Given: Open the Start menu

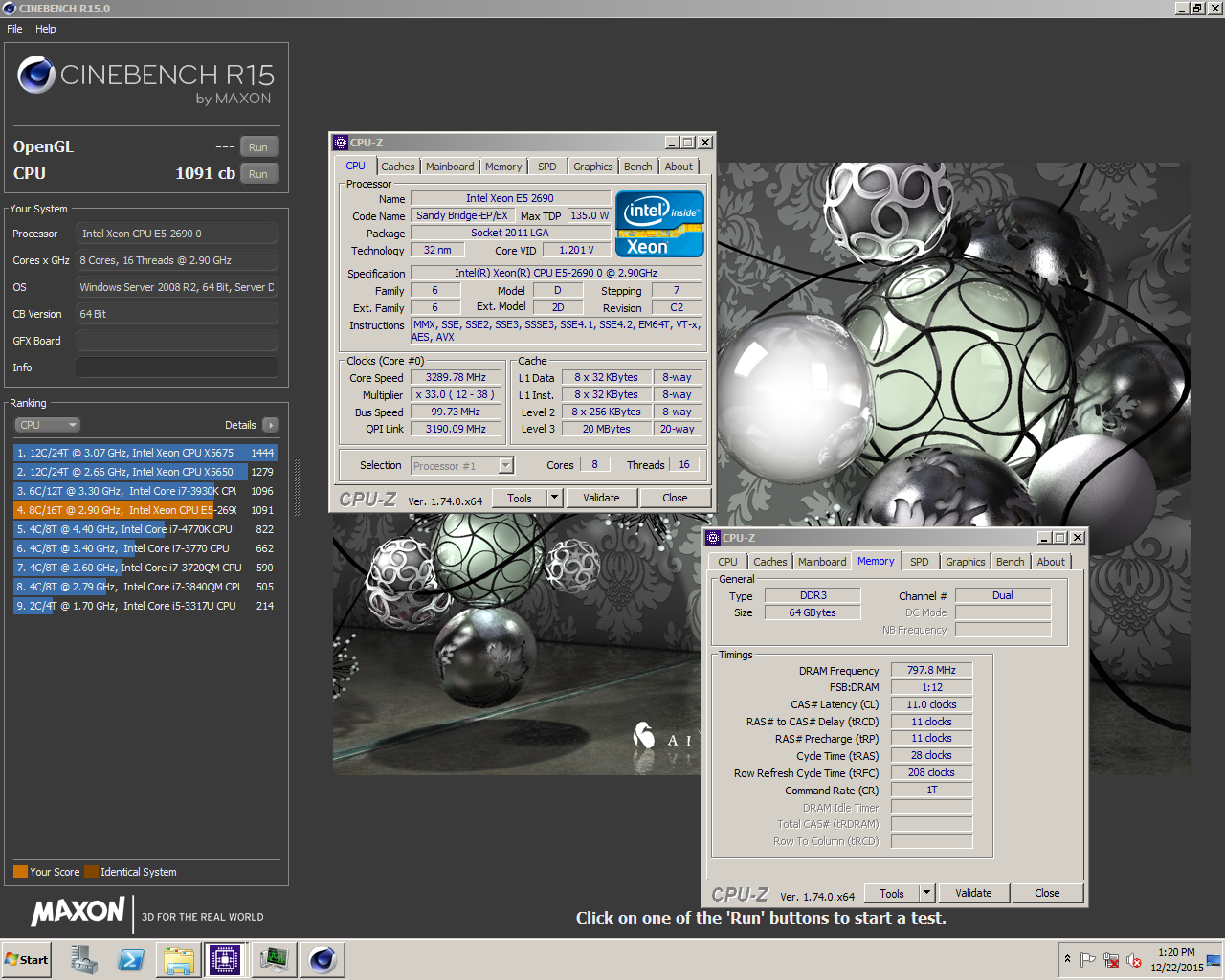Looking at the screenshot, I should [x=27, y=960].
